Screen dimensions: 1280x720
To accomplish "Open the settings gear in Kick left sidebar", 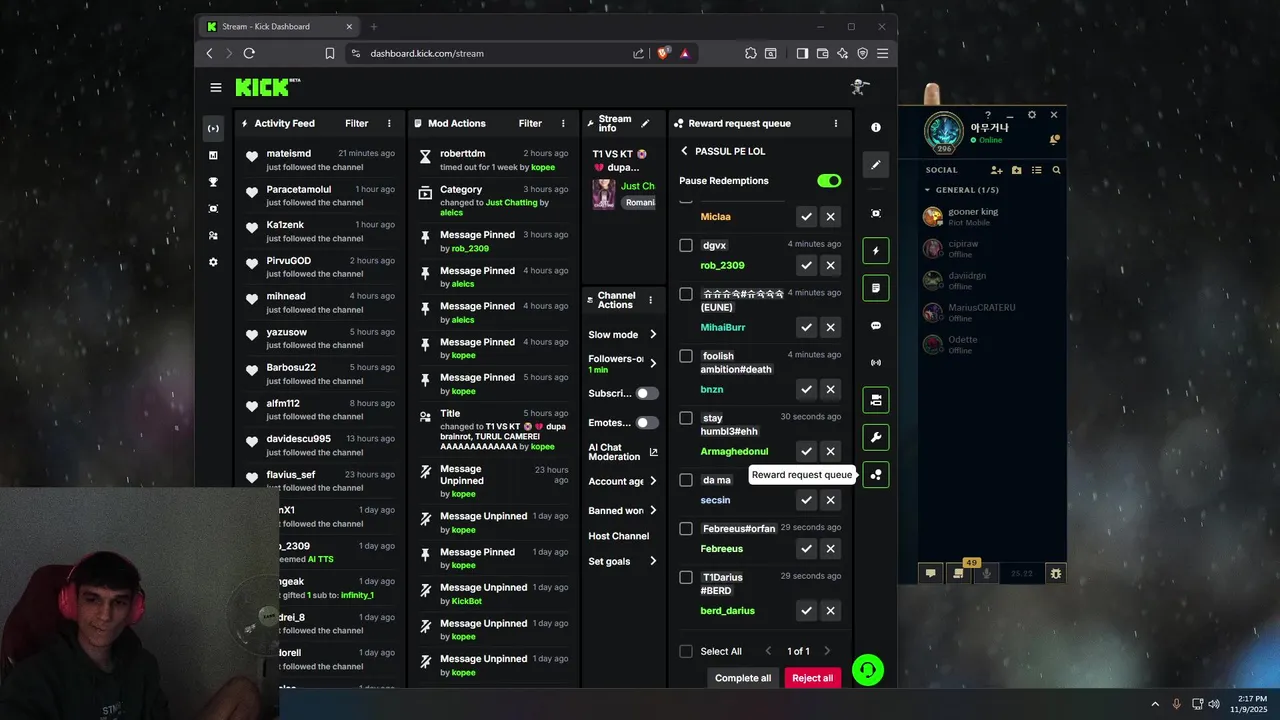I will (213, 262).
